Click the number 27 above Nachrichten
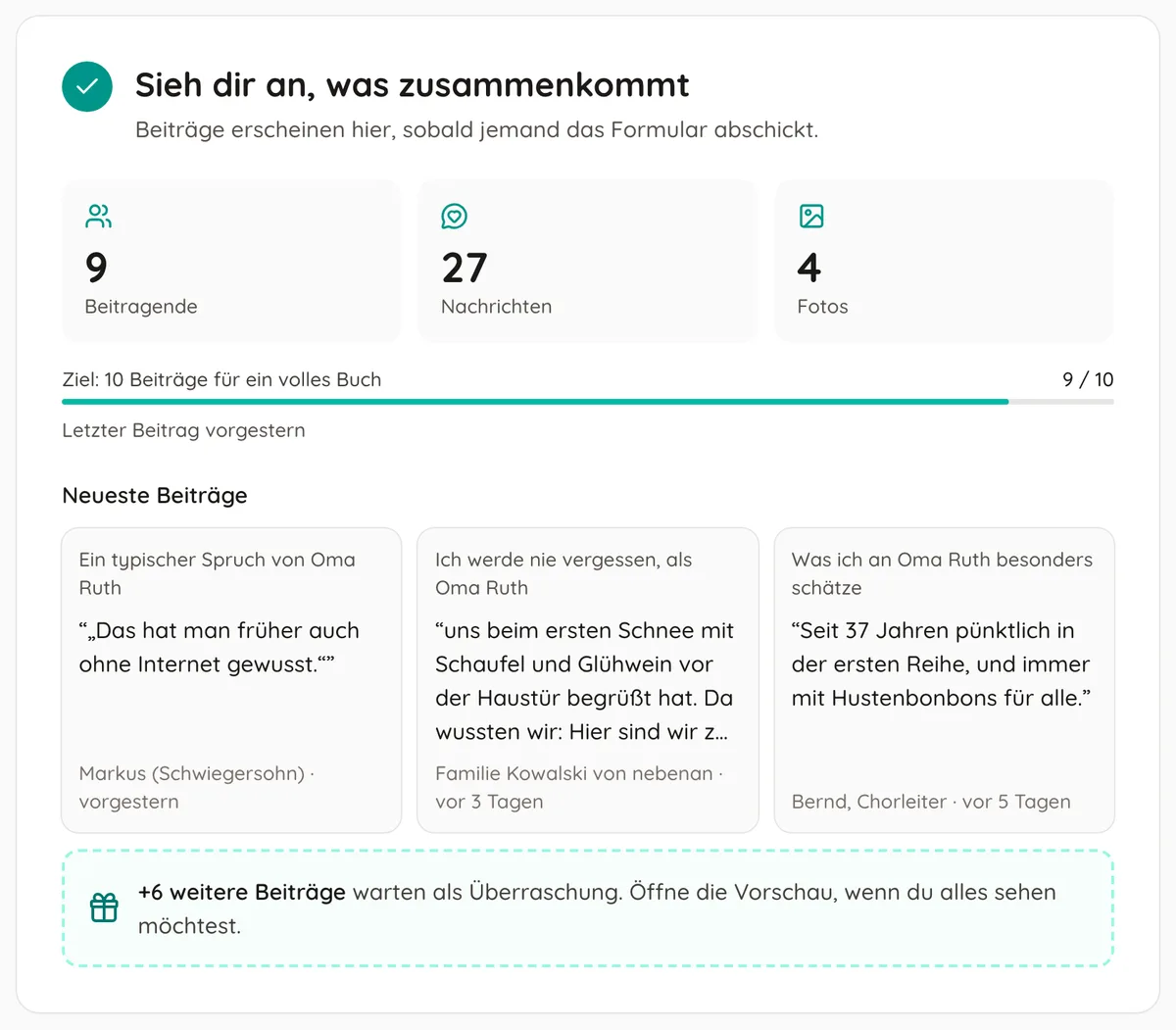 [465, 268]
